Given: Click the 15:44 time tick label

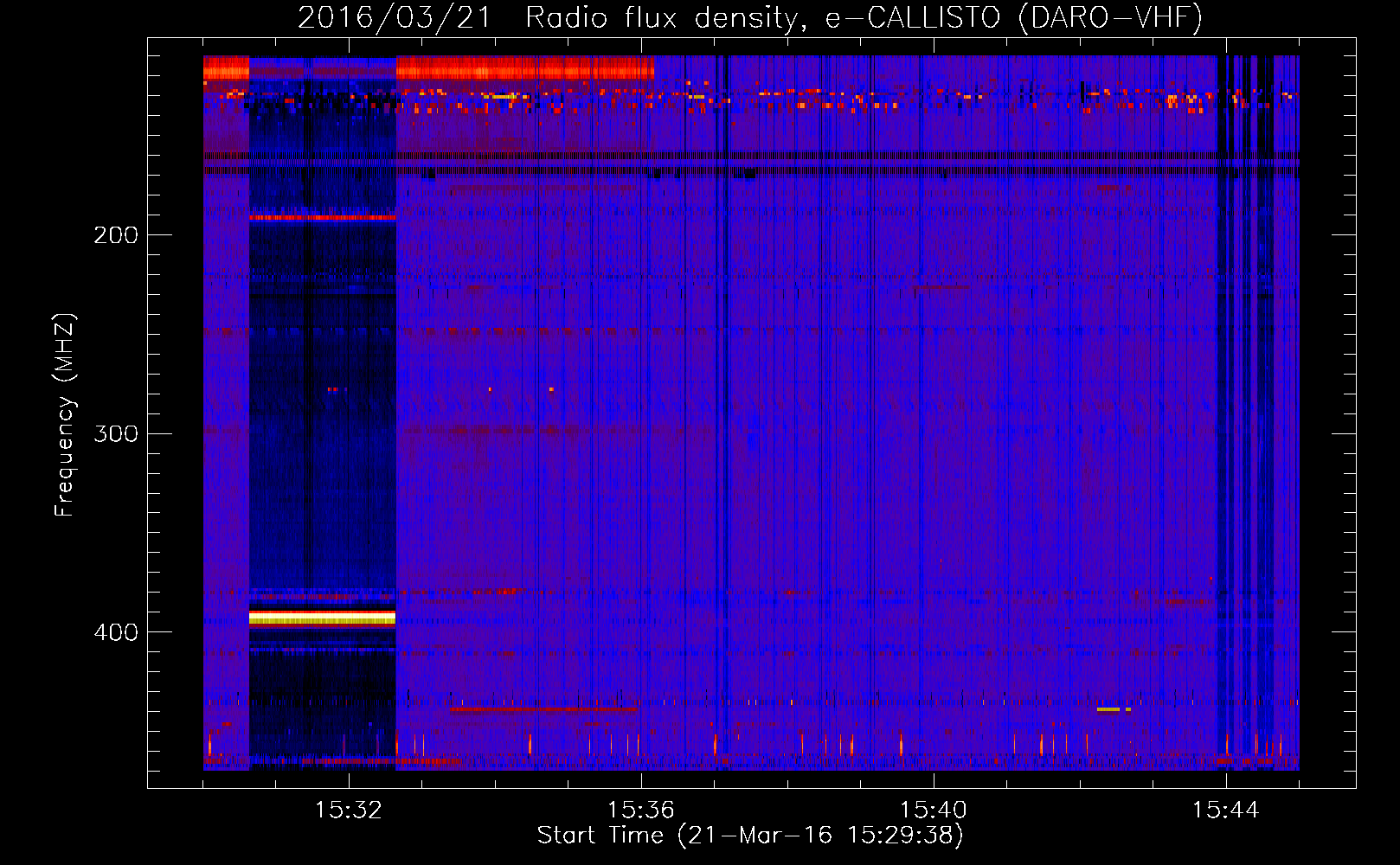Looking at the screenshot, I should pyautogui.click(x=1226, y=811).
